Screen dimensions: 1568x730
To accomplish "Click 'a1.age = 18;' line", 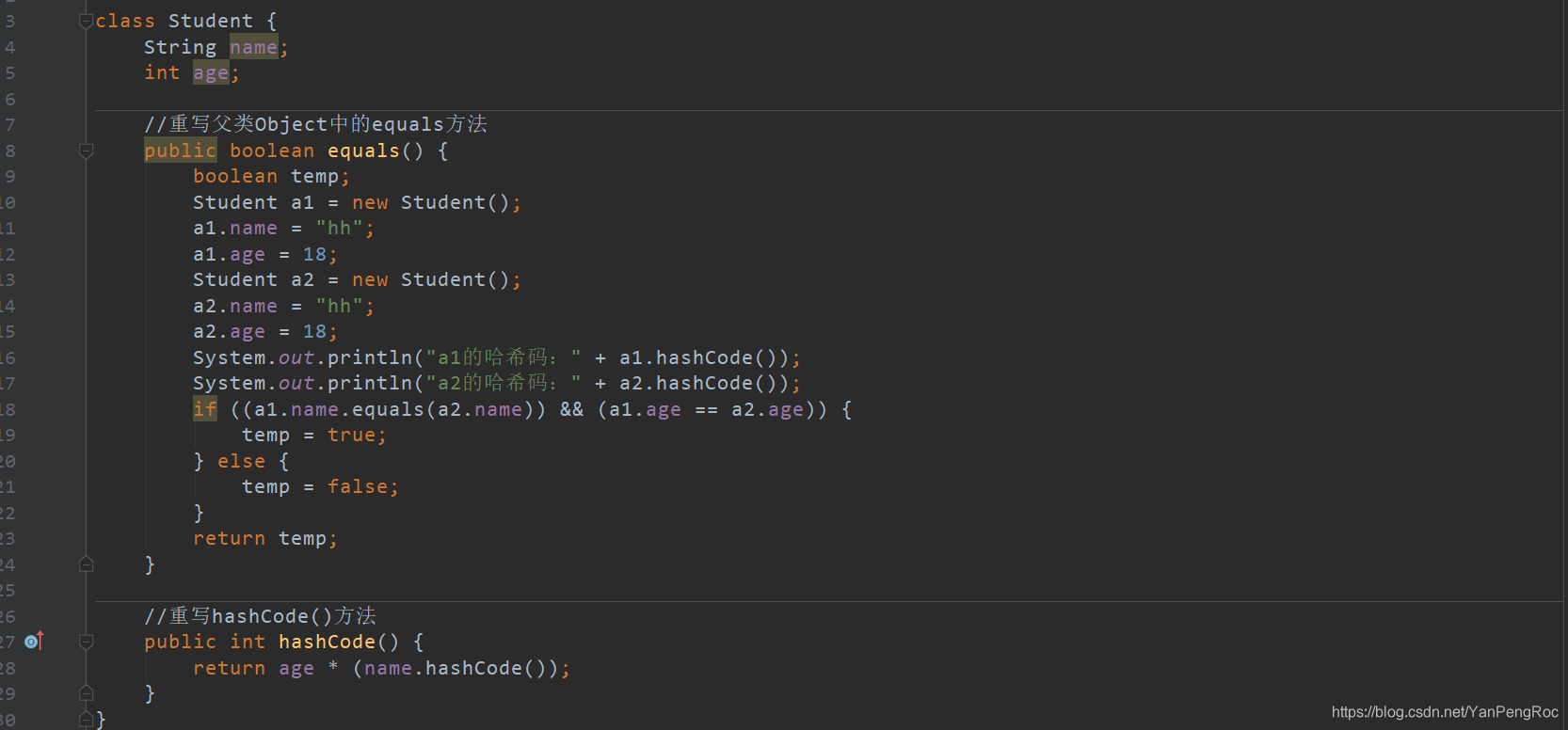I will point(265,254).
